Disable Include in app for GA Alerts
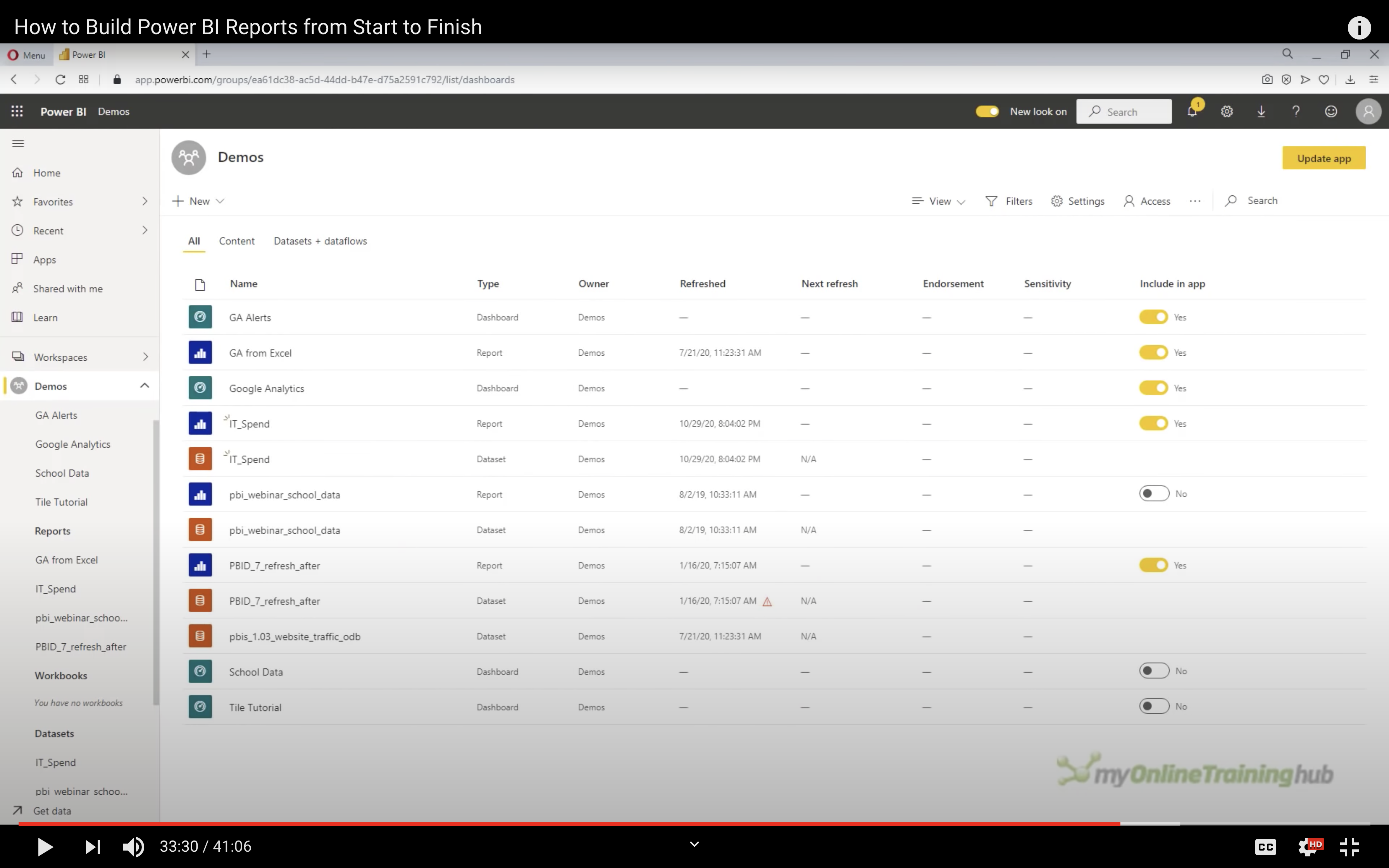 [x=1154, y=317]
